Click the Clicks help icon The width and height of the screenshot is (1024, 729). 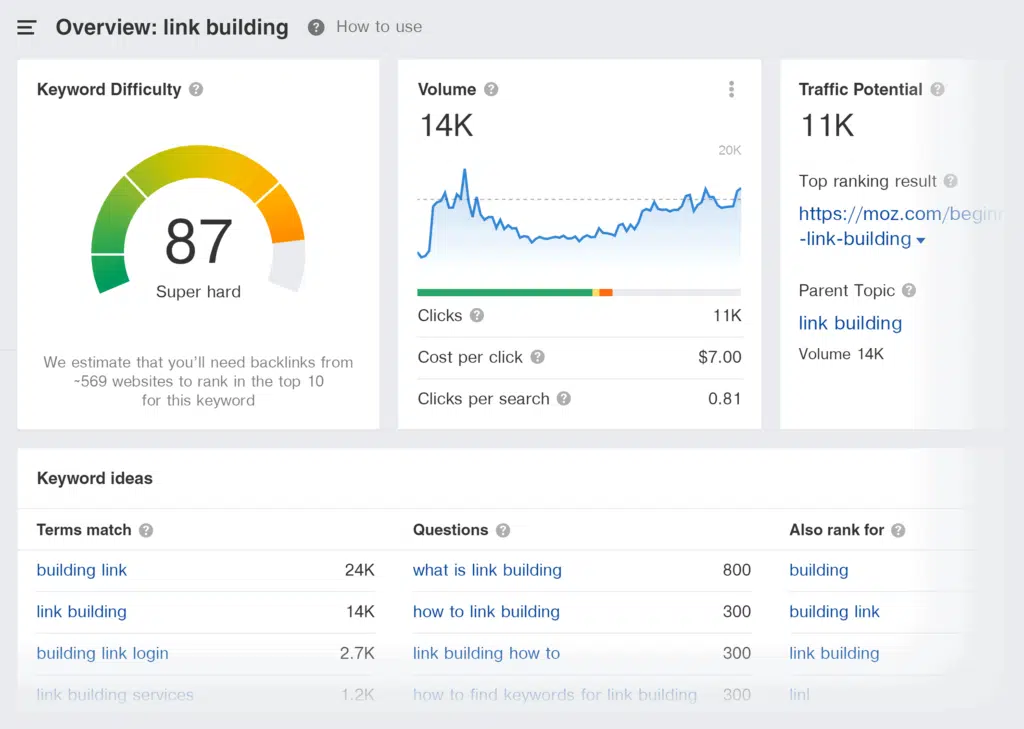tap(477, 315)
